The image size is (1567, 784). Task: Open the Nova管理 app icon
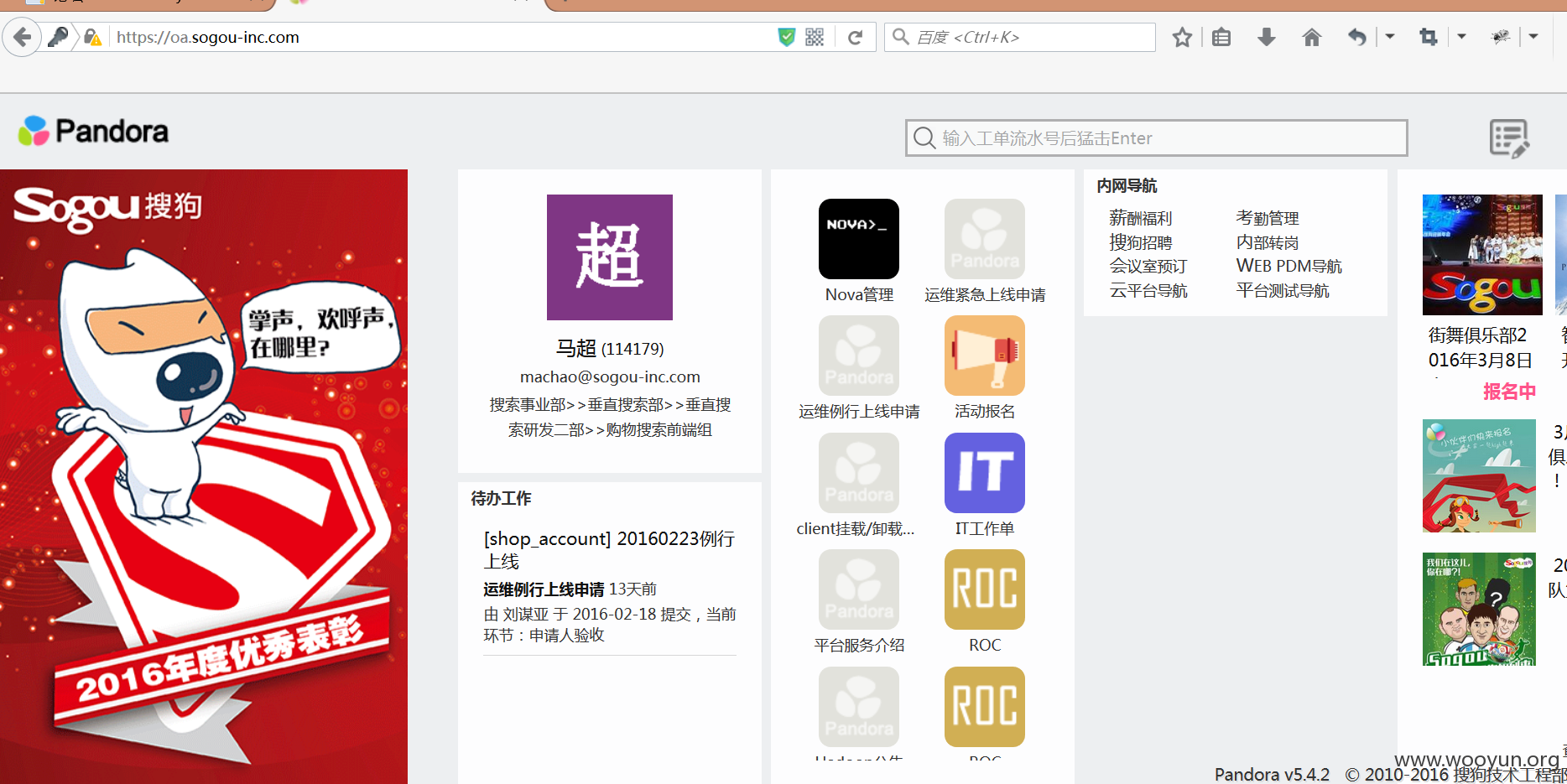(x=859, y=239)
